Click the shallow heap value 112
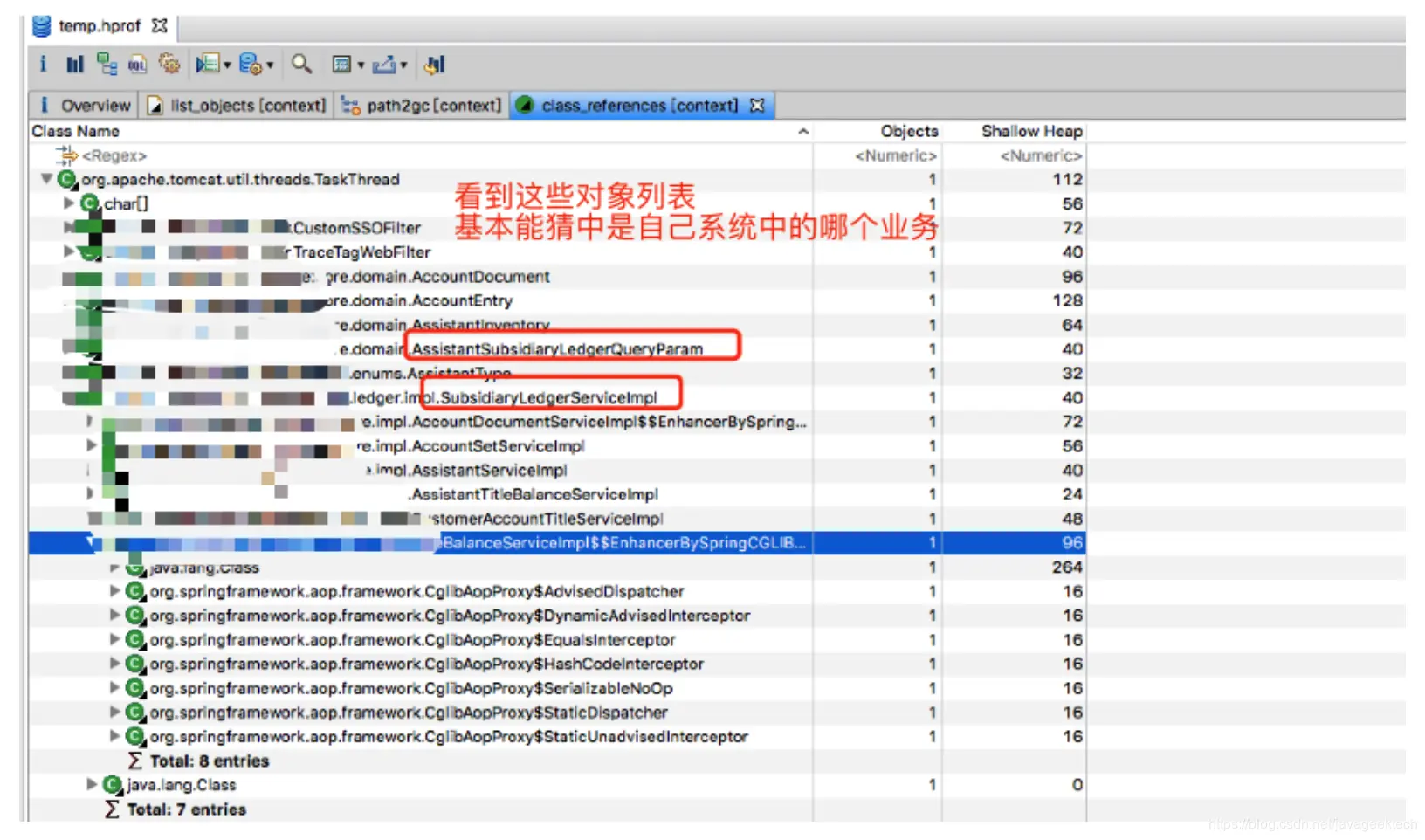 [1067, 179]
